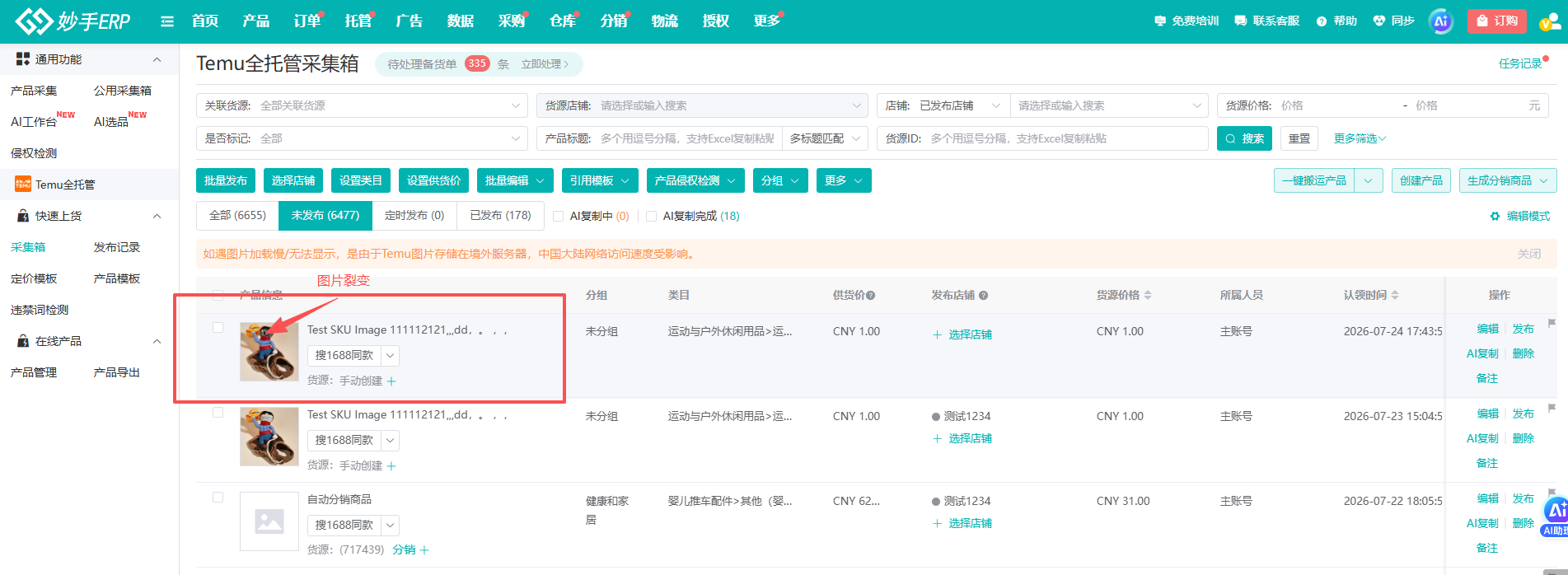
Task: Click 通用功能 grid icon
Action: (23, 59)
